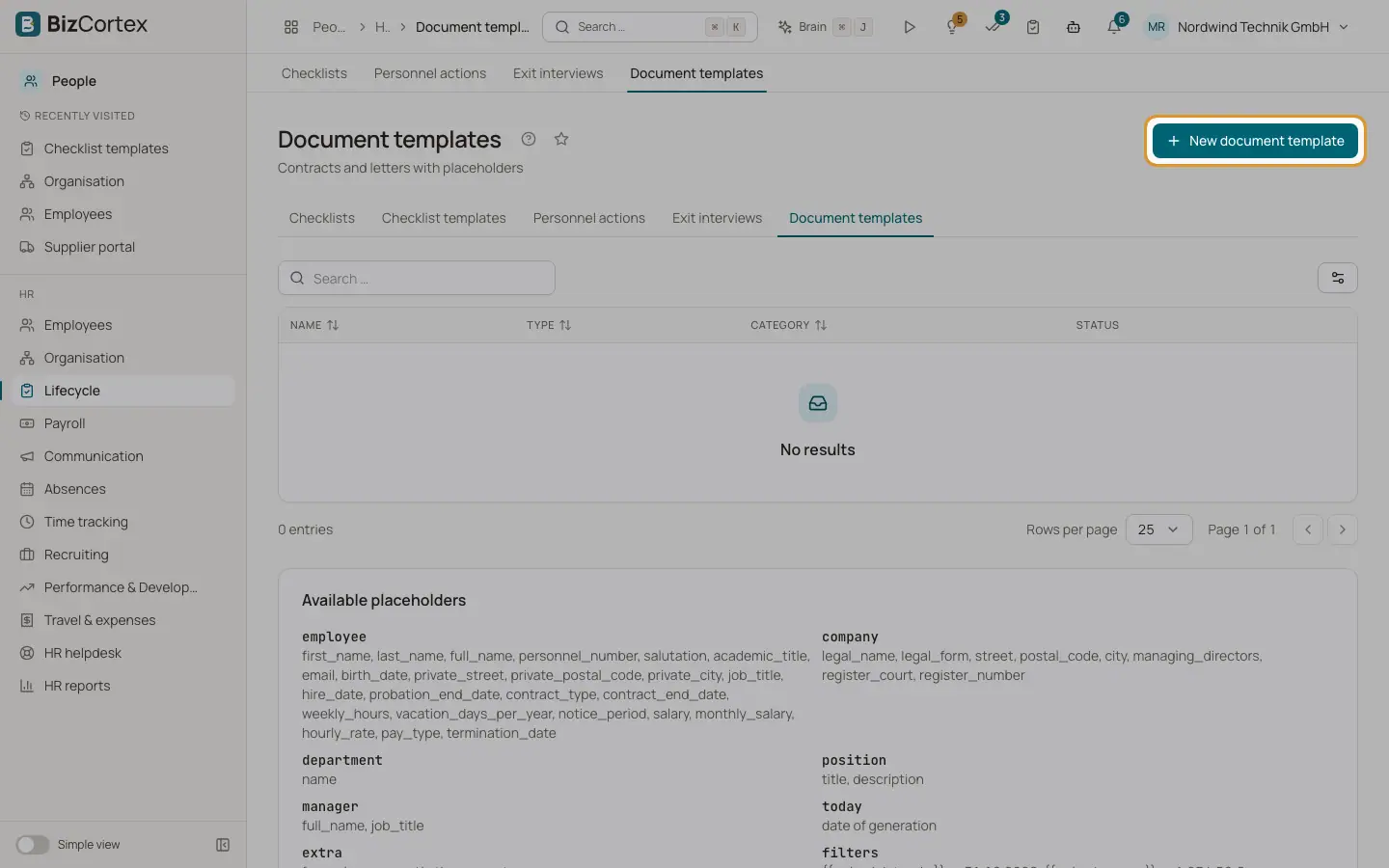Select the Checklist templates sub-tab

tap(444, 218)
